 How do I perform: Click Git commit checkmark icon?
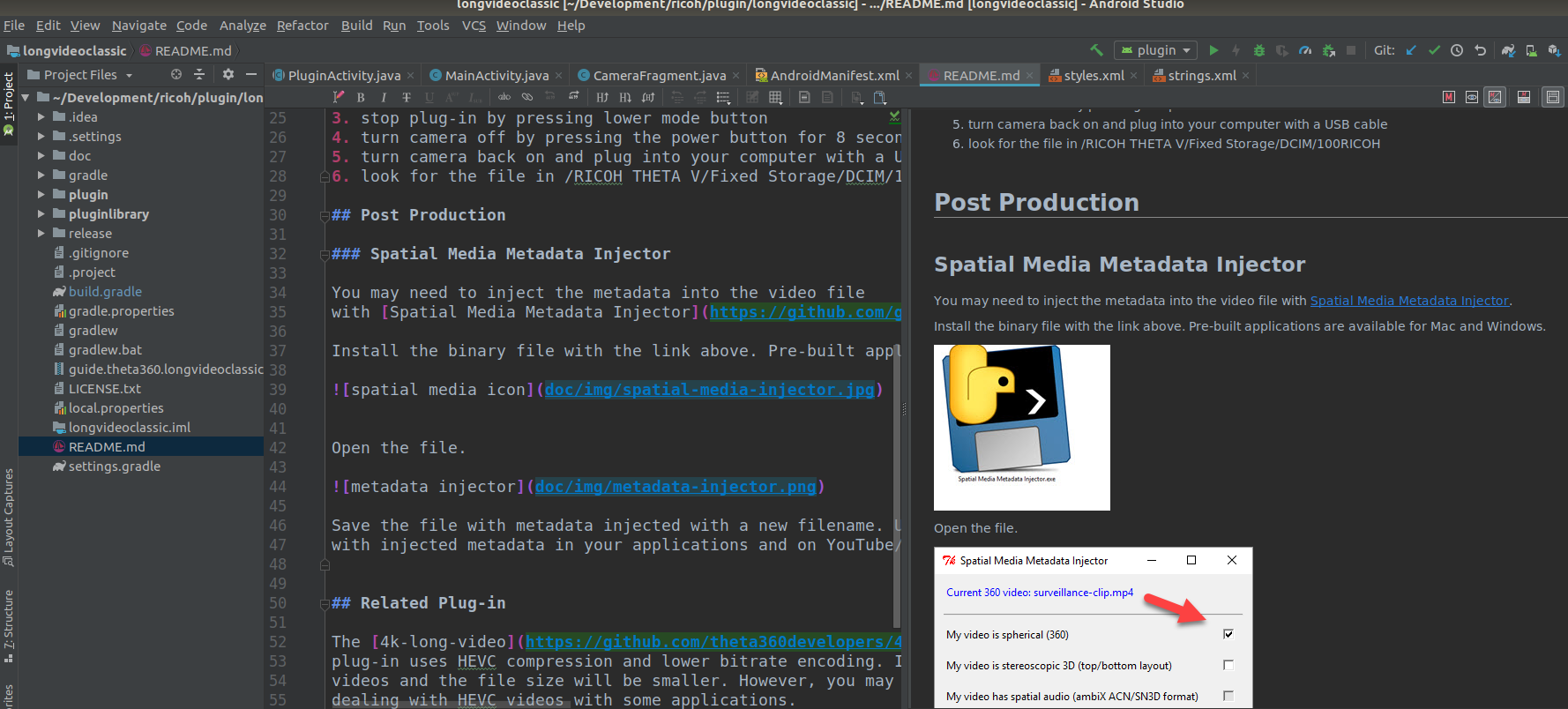click(x=1434, y=50)
